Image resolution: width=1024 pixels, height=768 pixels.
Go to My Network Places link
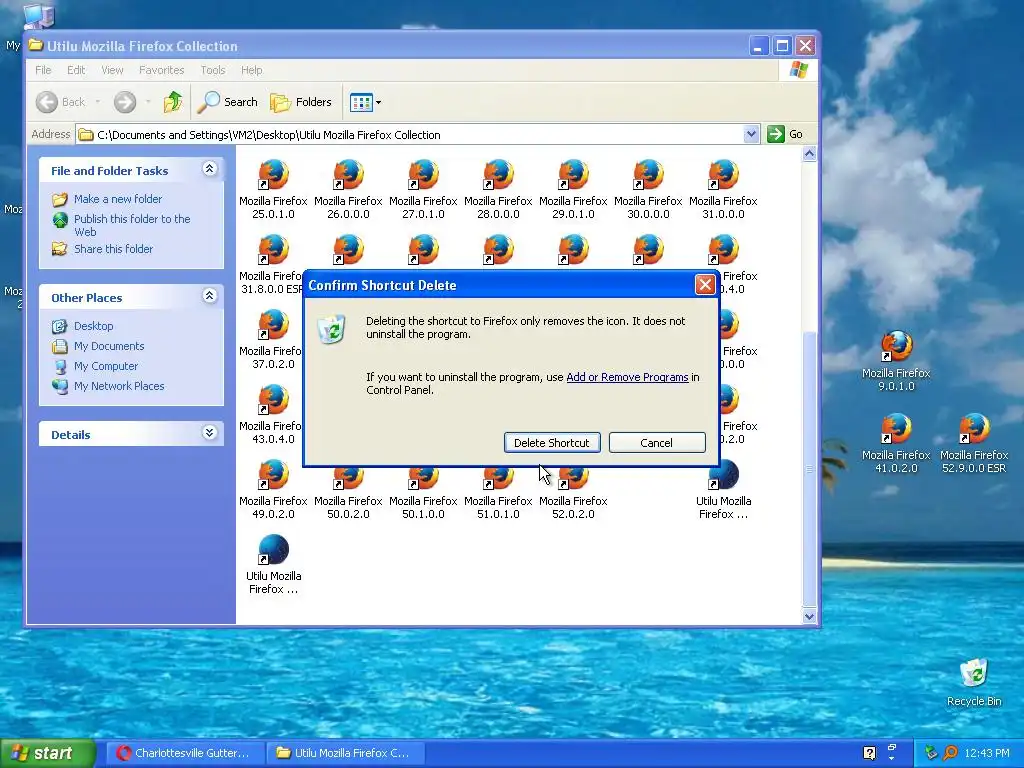[119, 386]
